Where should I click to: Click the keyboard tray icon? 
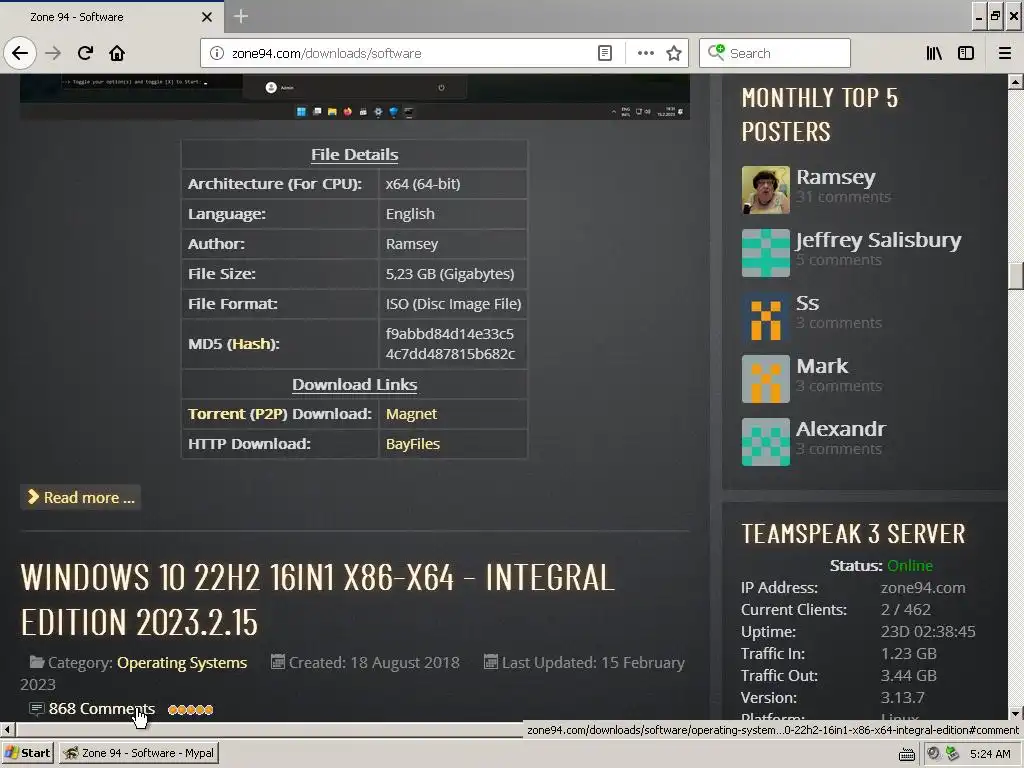click(x=906, y=754)
